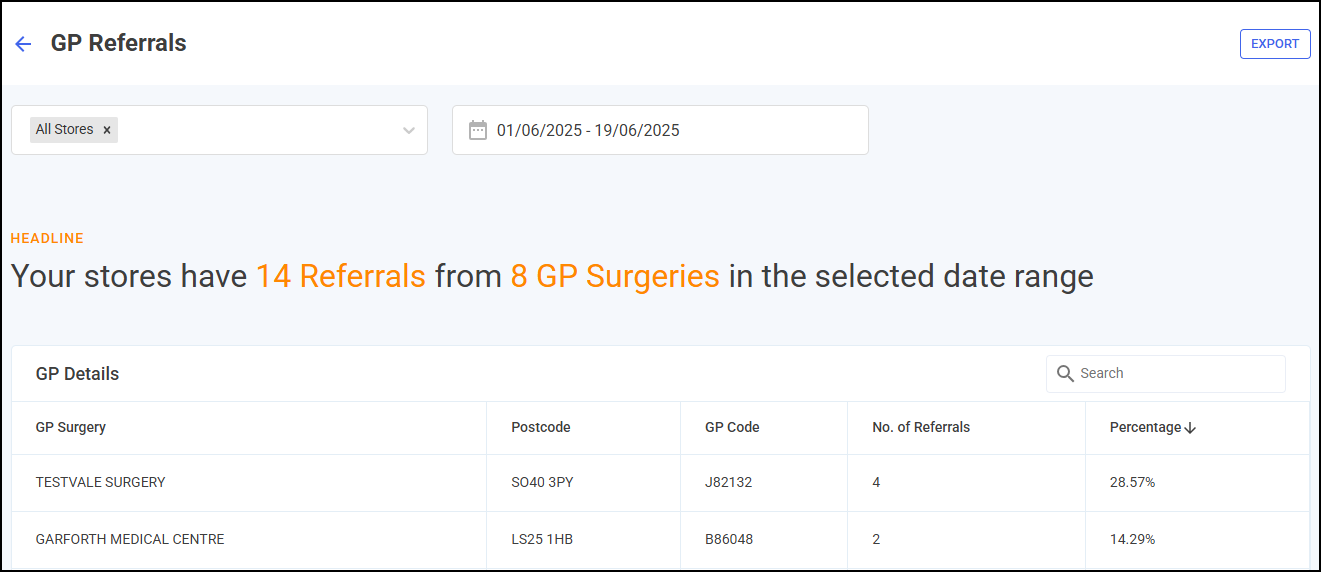The width and height of the screenshot is (1321, 572).
Task: Select the TESTVALE SURGERY row
Action: click(x=660, y=483)
